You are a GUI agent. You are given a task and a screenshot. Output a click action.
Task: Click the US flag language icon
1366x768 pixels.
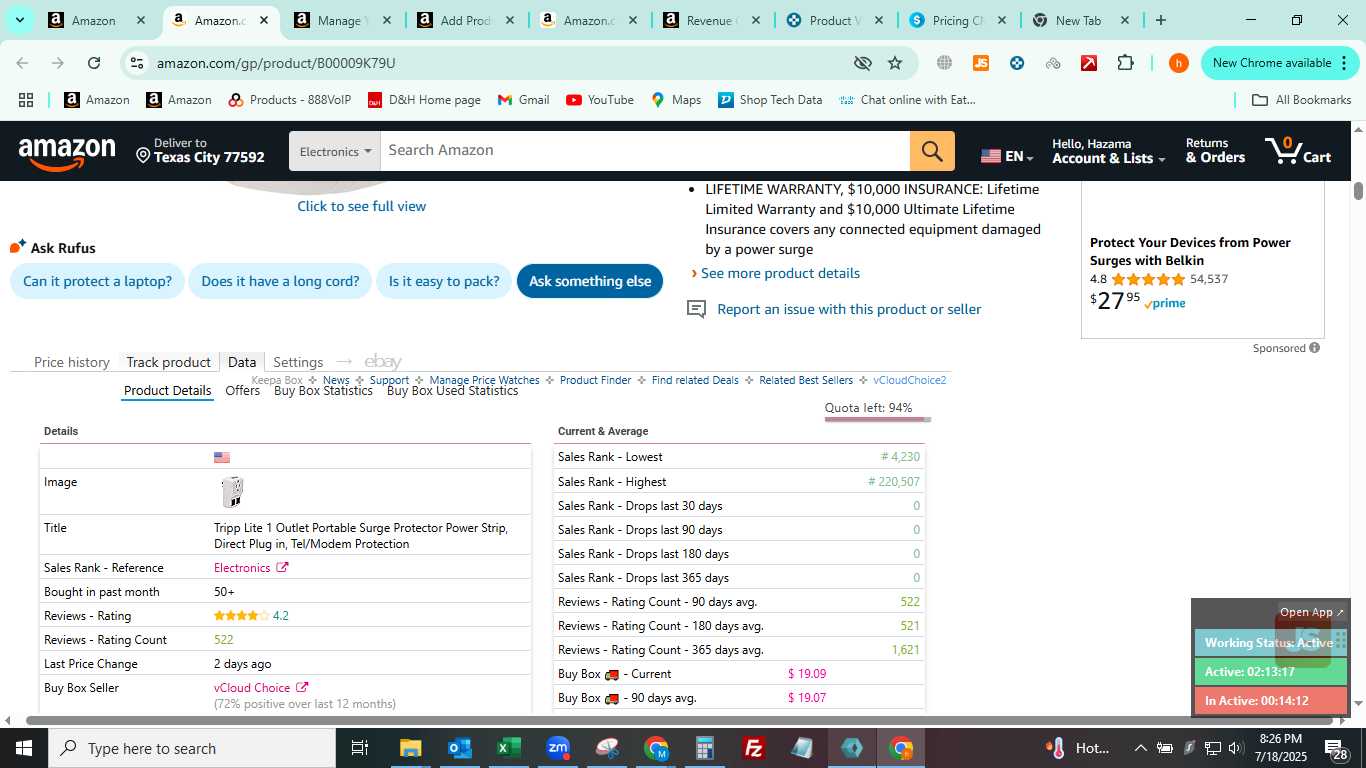click(x=991, y=156)
